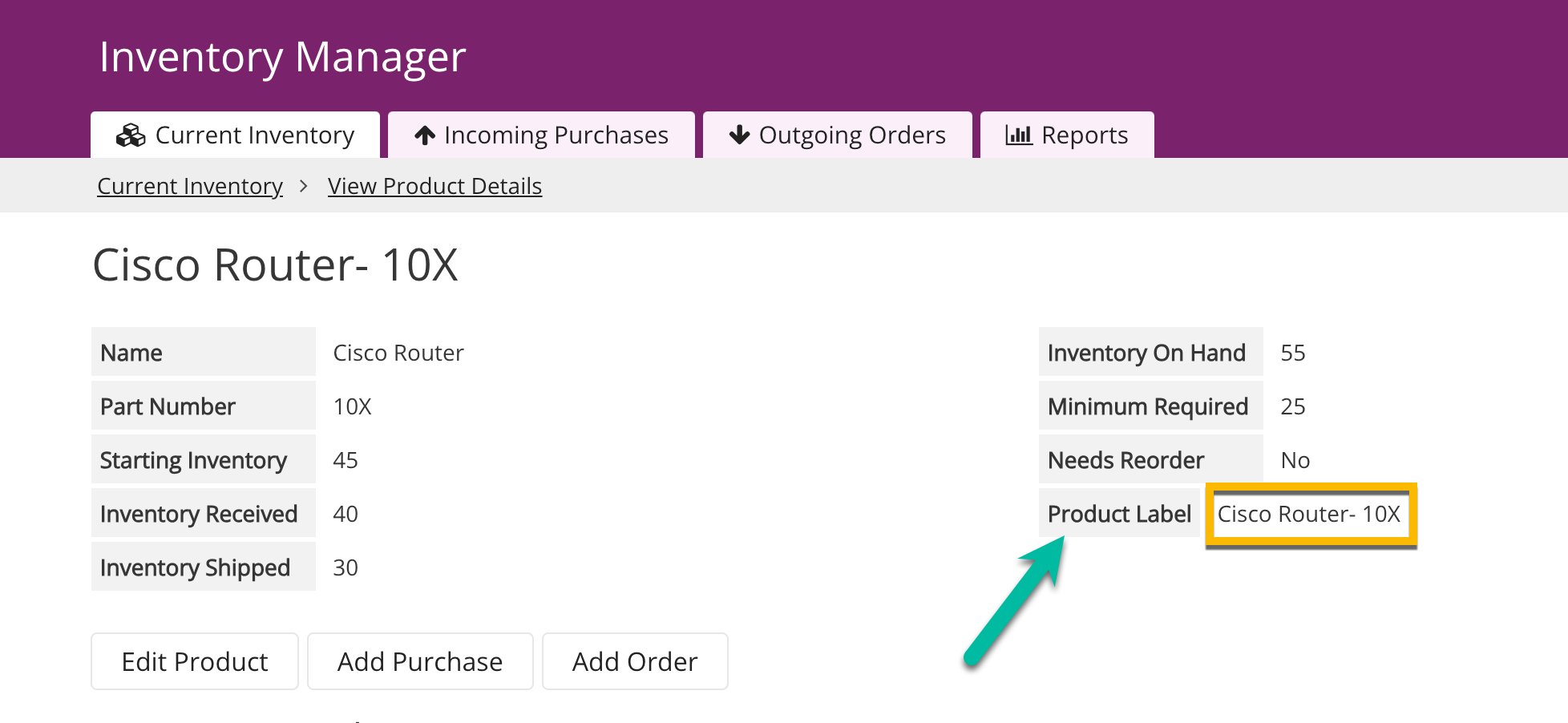Click the Add Purchase button

(x=420, y=661)
